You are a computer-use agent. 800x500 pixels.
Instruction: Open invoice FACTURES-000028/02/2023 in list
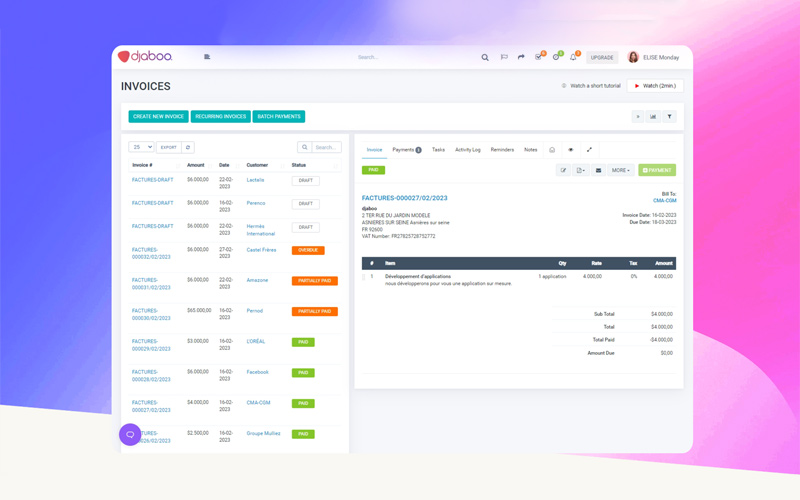point(151,376)
